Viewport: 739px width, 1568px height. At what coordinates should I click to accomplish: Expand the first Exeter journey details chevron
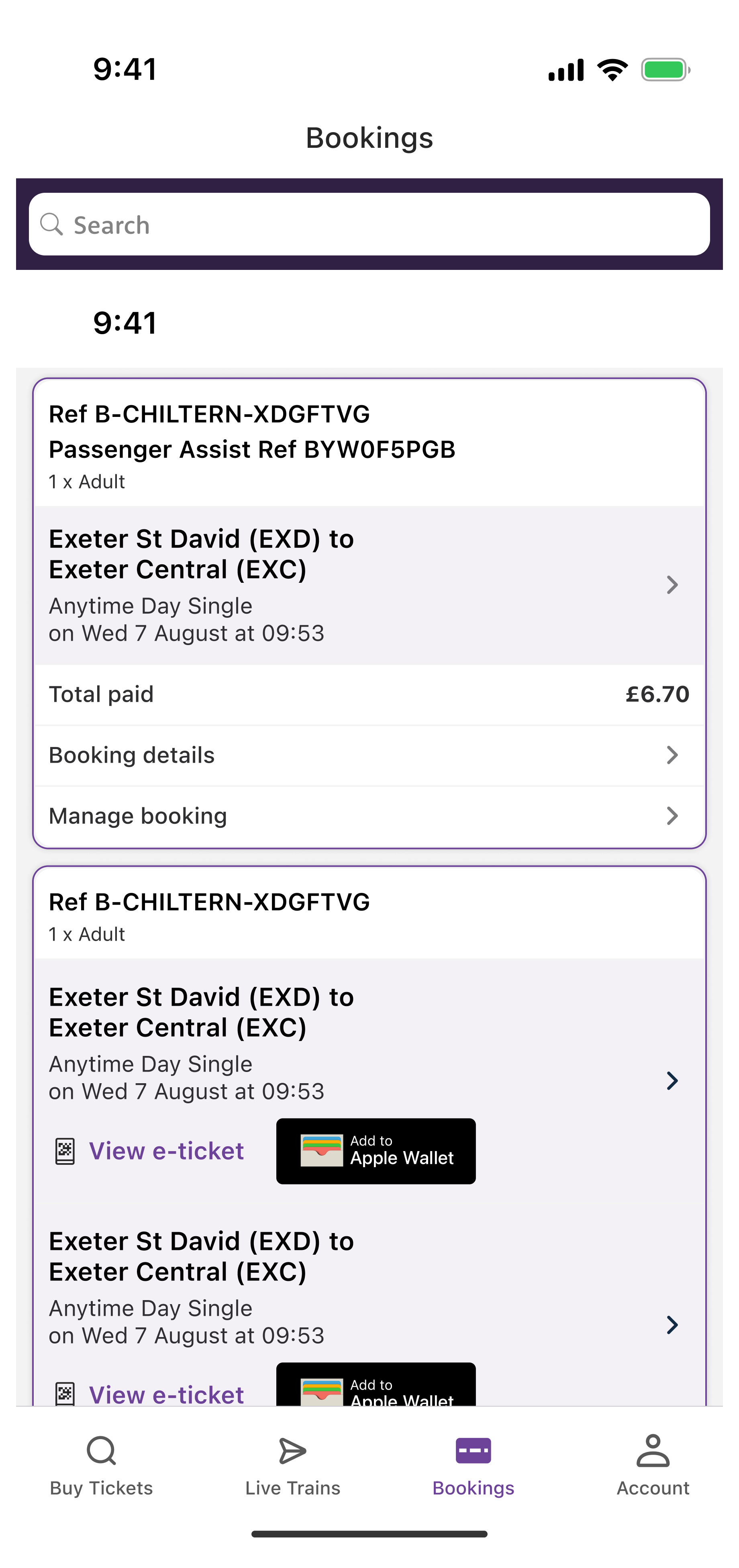tap(672, 584)
